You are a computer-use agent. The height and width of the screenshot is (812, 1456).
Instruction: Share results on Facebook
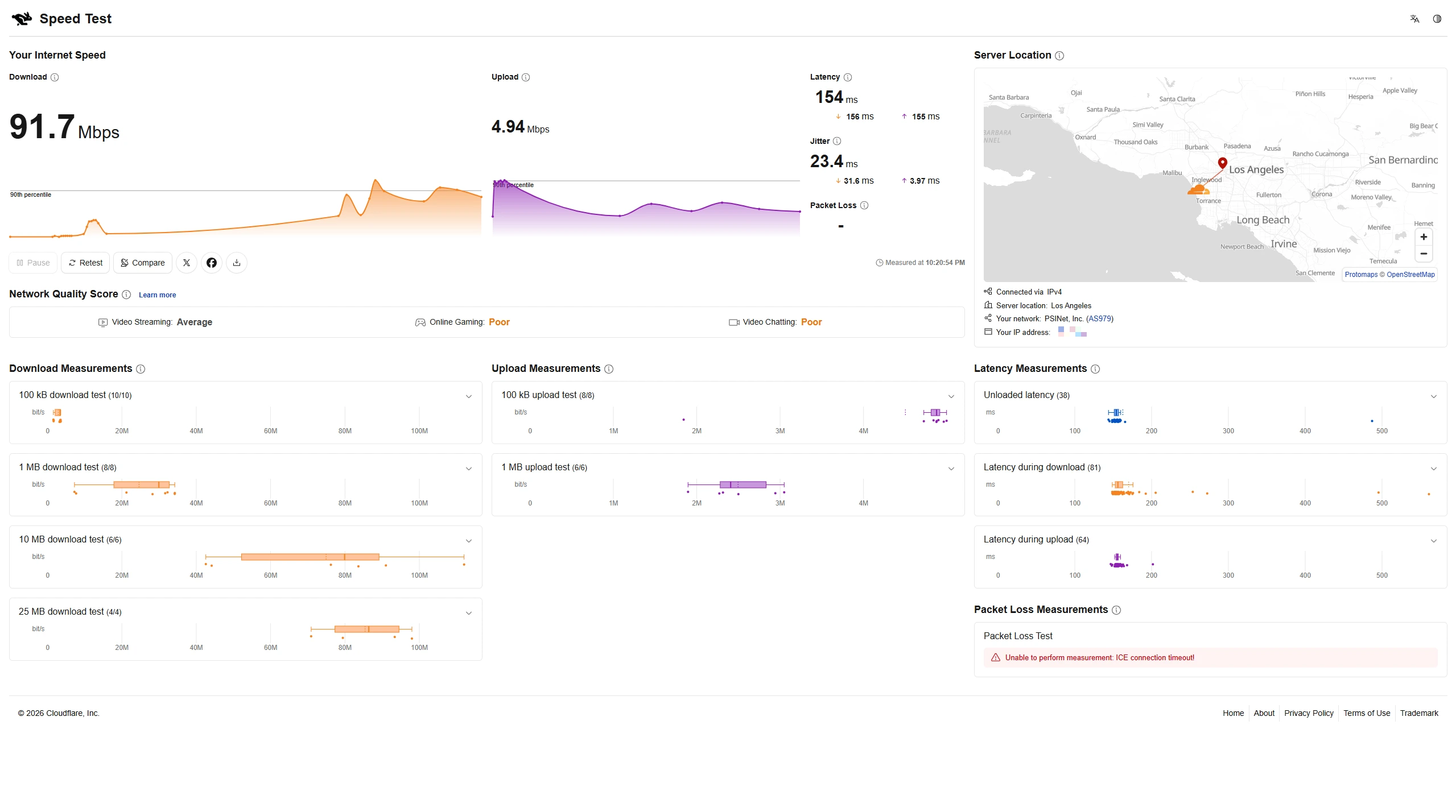pos(212,263)
